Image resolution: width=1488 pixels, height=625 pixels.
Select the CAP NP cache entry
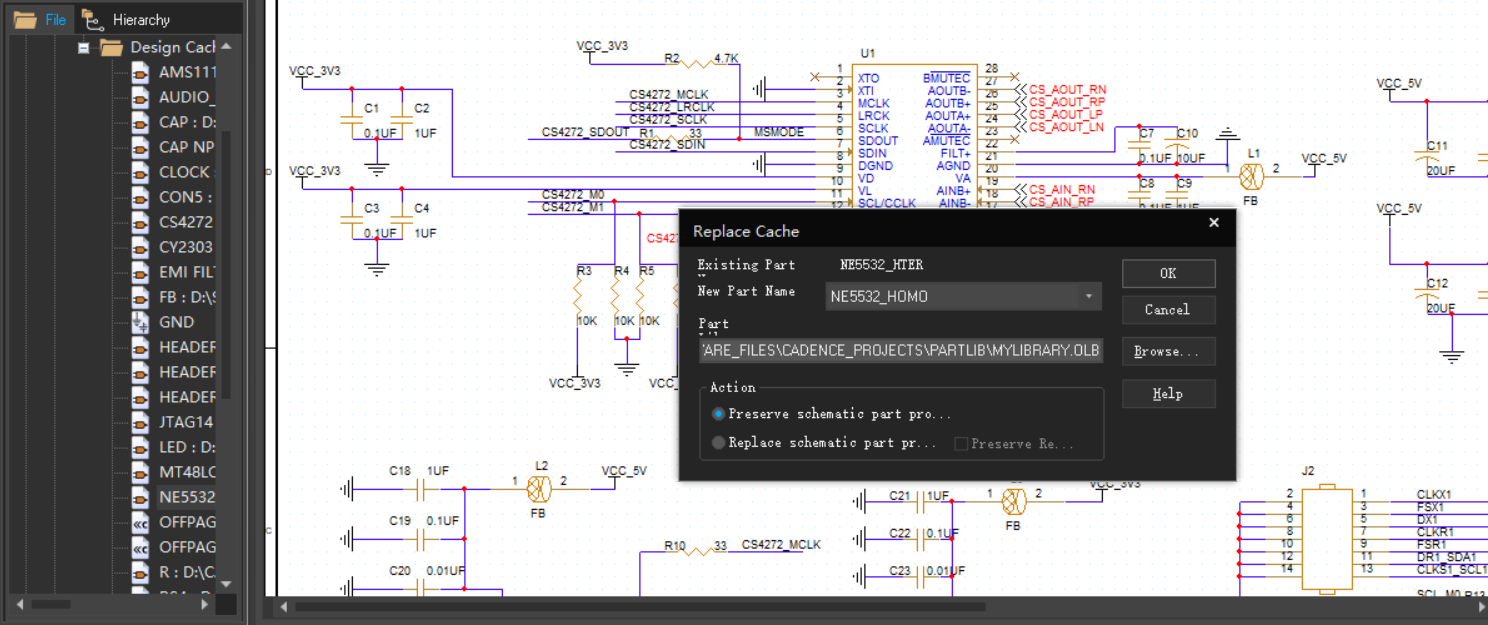coord(187,147)
